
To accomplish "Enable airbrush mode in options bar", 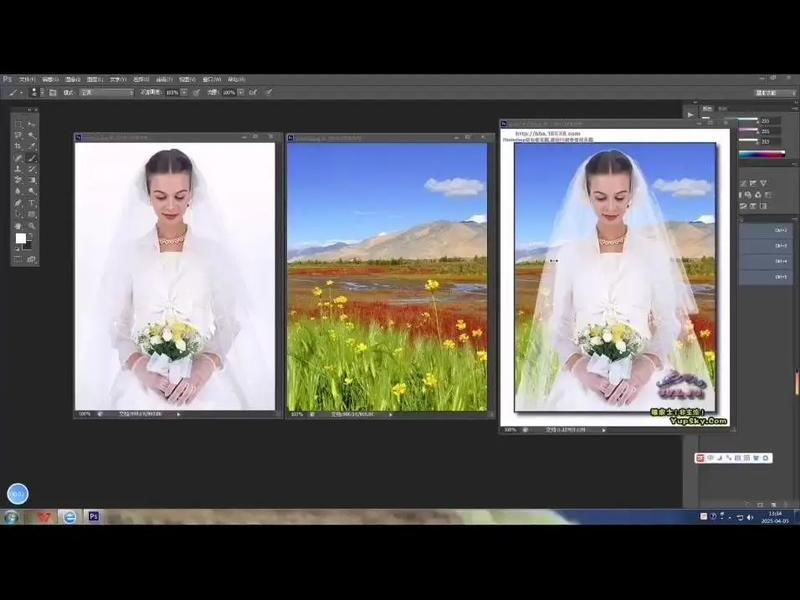I will [253, 92].
